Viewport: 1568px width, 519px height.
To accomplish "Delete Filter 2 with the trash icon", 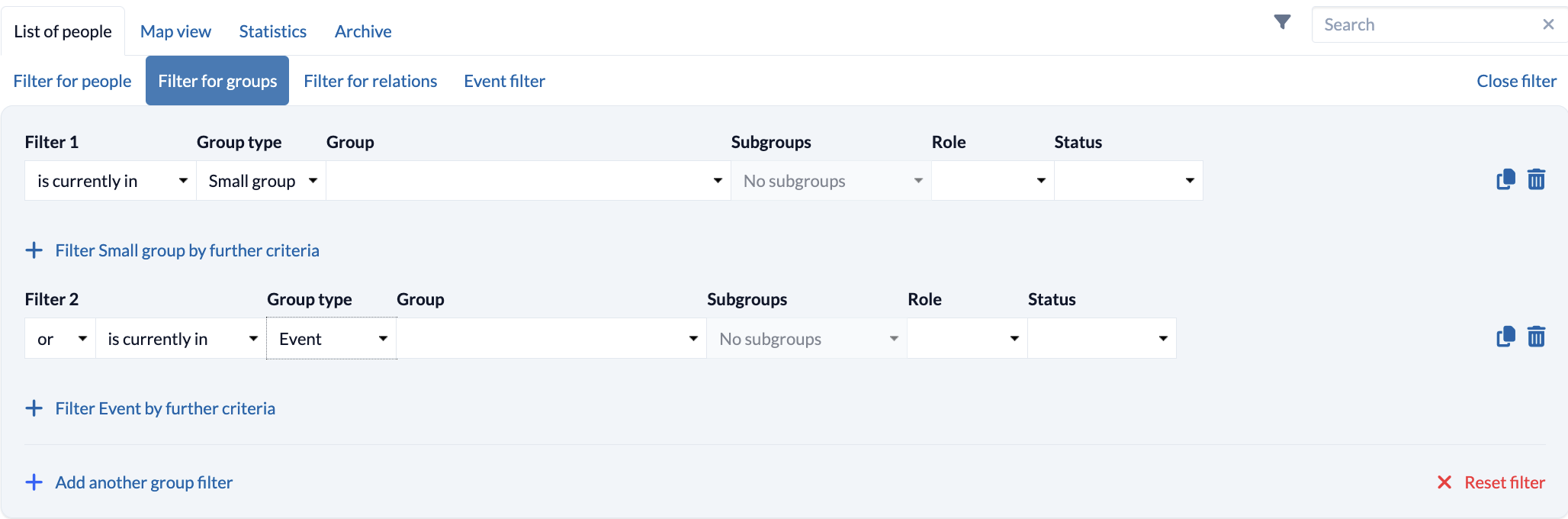I will pyautogui.click(x=1536, y=337).
